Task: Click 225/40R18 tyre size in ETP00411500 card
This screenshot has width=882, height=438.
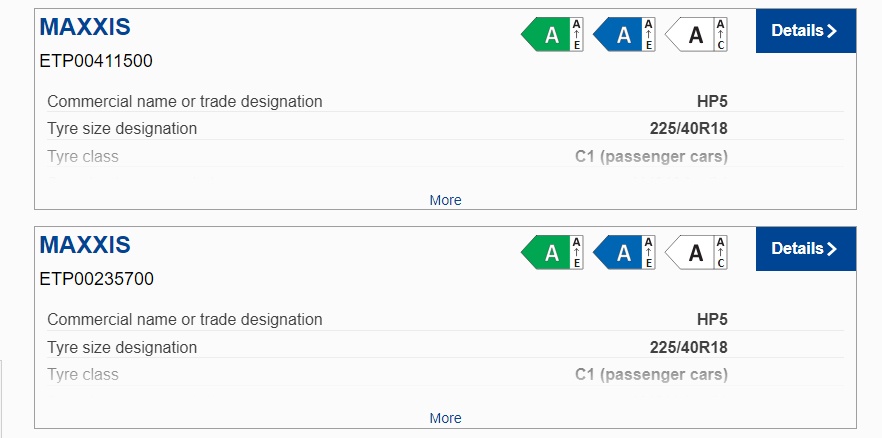Action: pyautogui.click(x=688, y=128)
